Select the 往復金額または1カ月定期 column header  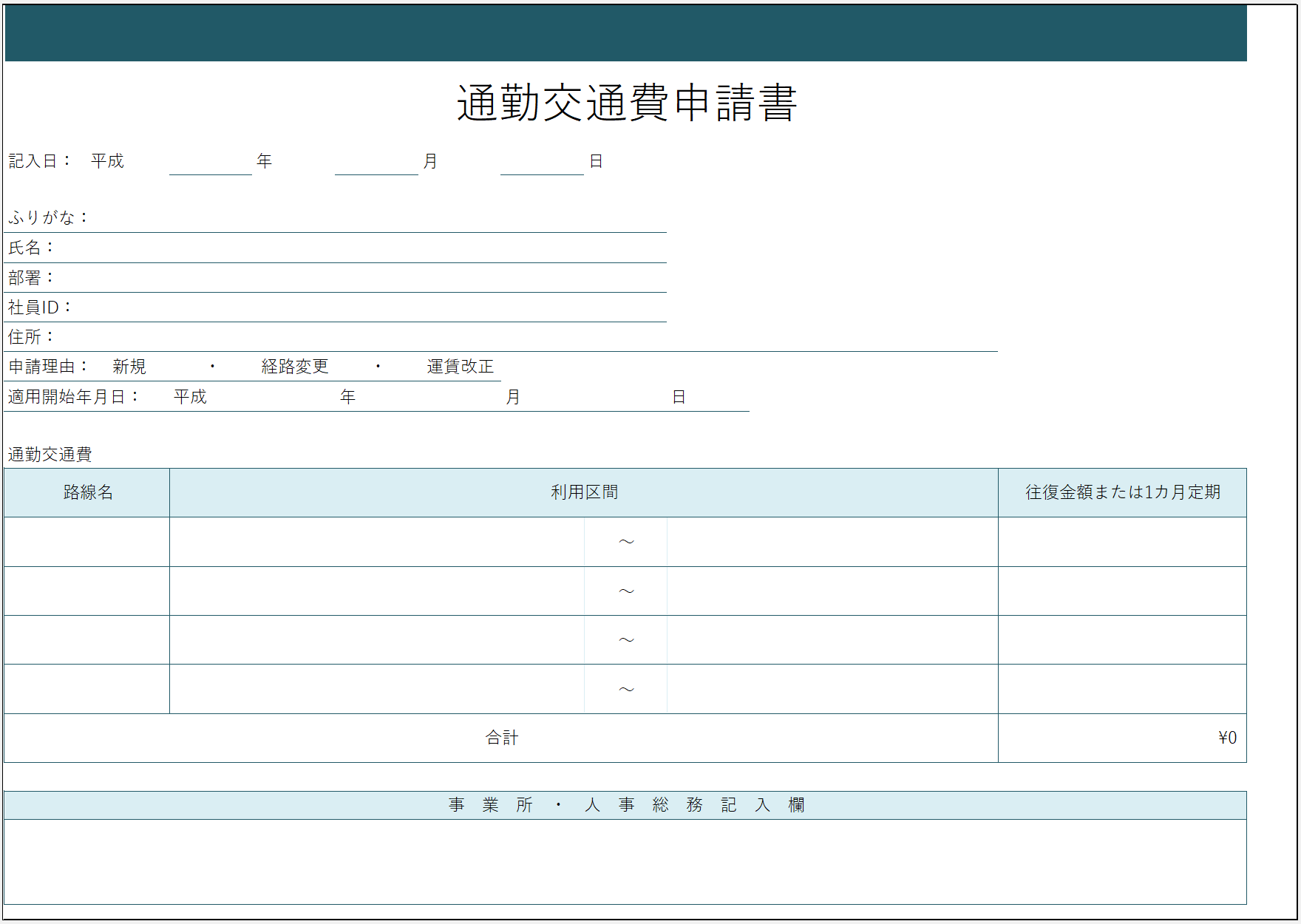[1121, 492]
